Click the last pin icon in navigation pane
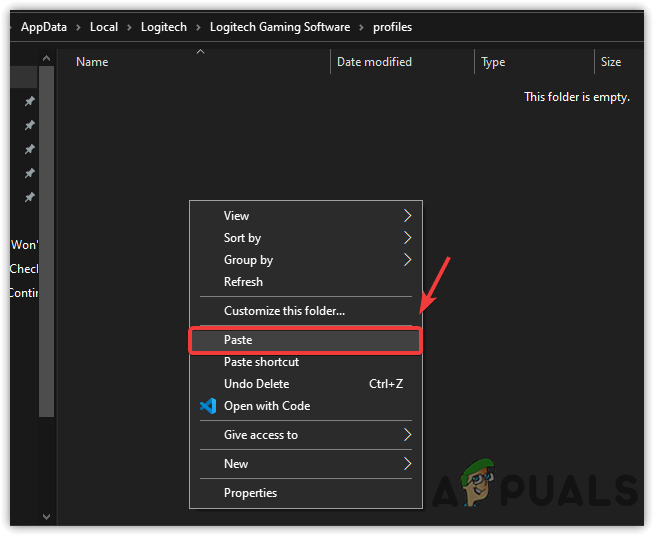Image resolution: width=654 pixels, height=536 pixels. 30,197
